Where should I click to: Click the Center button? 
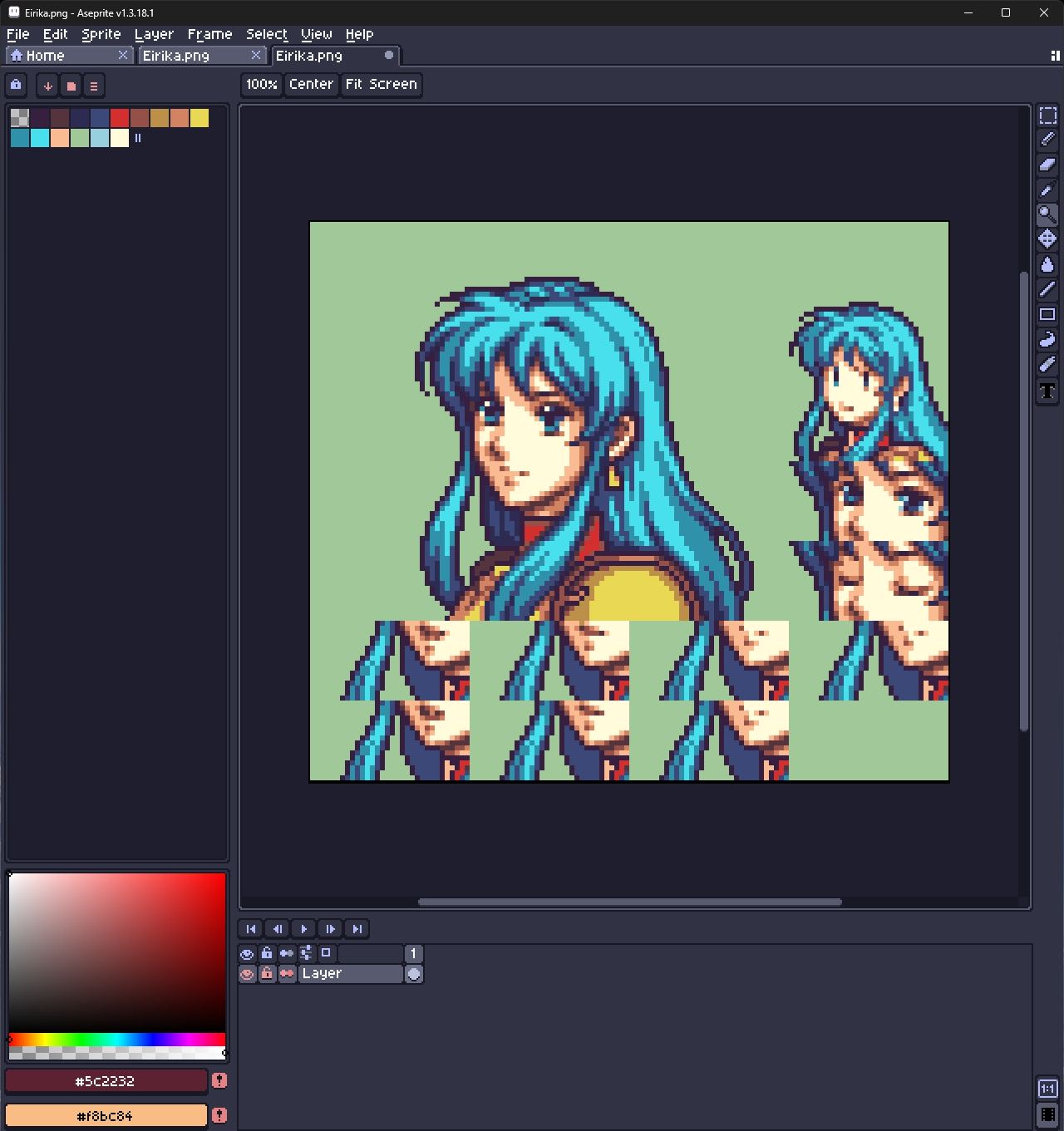311,85
